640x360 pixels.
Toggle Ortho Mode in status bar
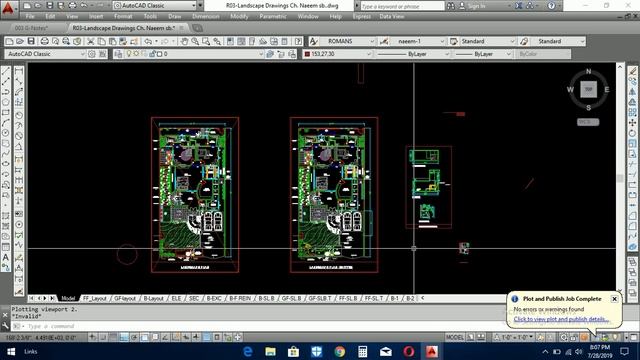click(124, 338)
